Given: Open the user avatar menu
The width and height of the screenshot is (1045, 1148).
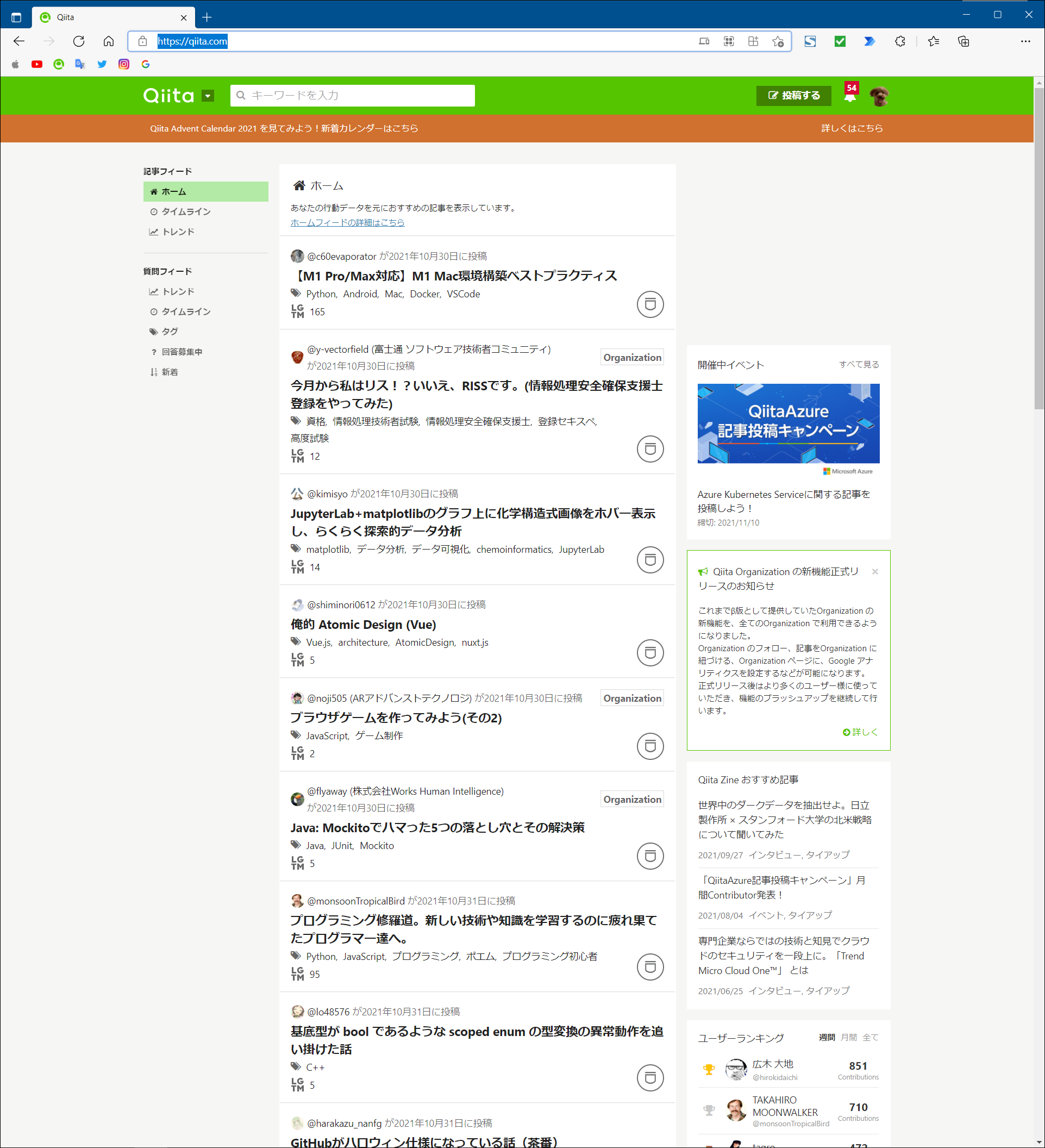Looking at the screenshot, I should [879, 96].
